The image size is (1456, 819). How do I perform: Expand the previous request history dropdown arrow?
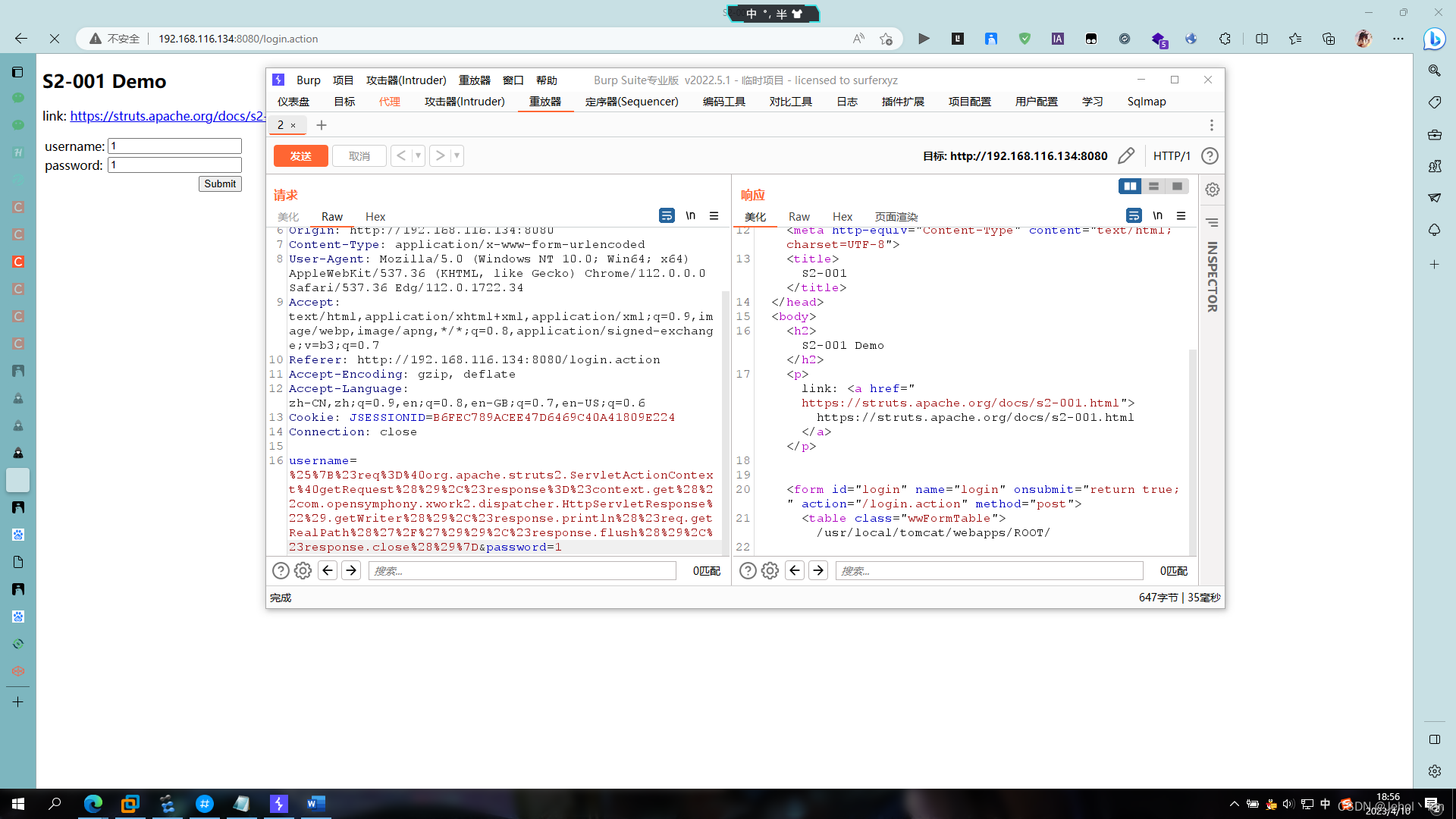point(418,155)
